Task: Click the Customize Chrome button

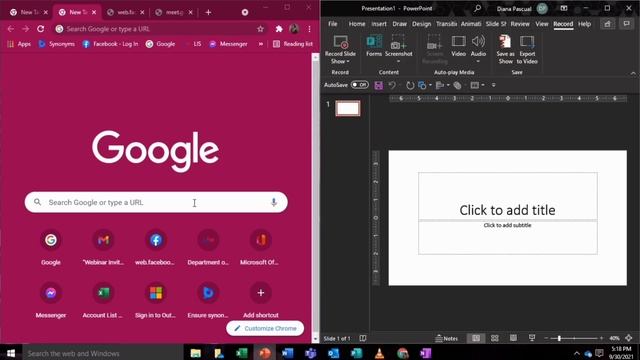Action: click(x=265, y=328)
